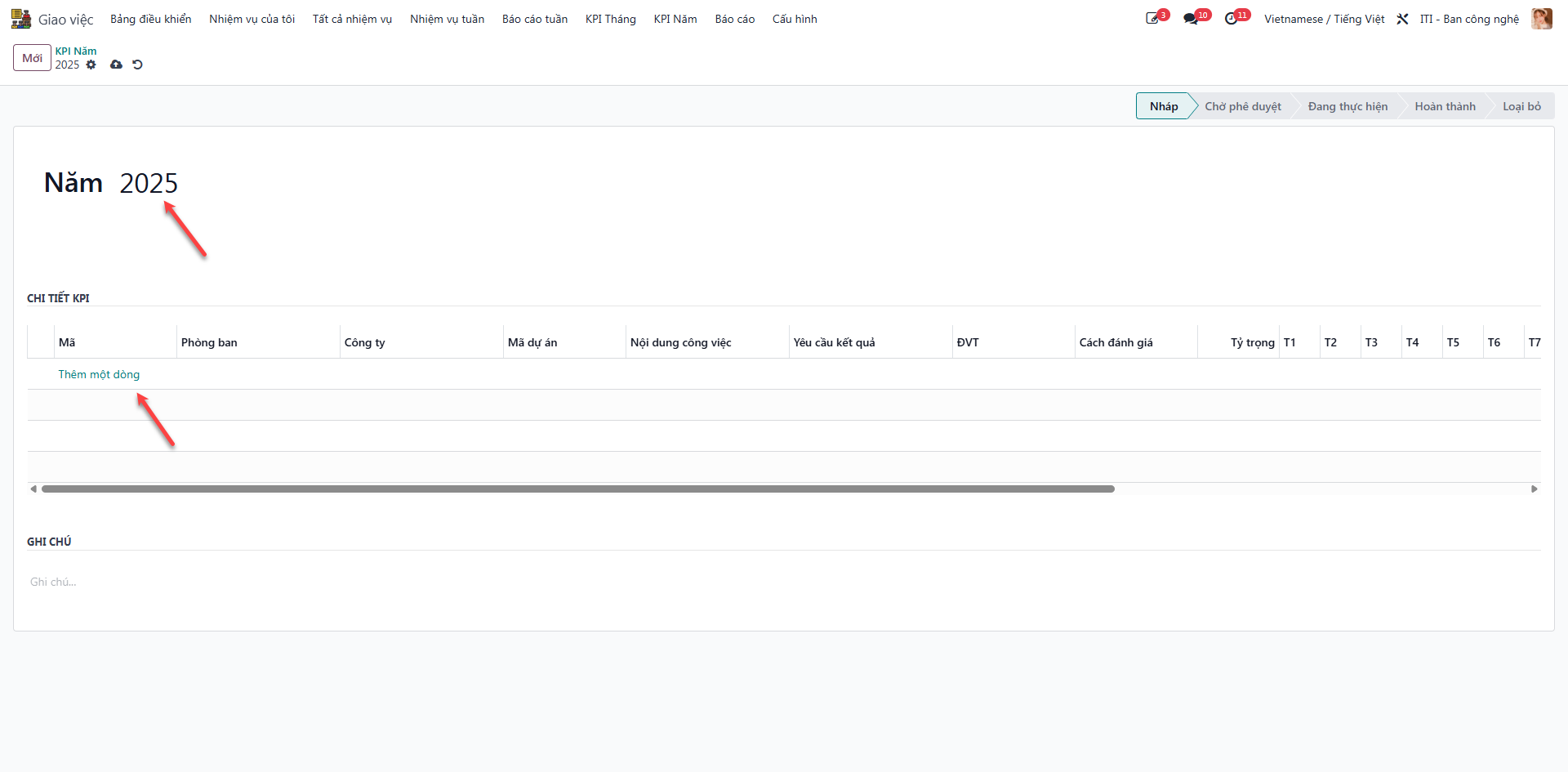This screenshot has height=772, width=1568.
Task: Open Nhiệm vụ của tôi menu
Action: 252,19
